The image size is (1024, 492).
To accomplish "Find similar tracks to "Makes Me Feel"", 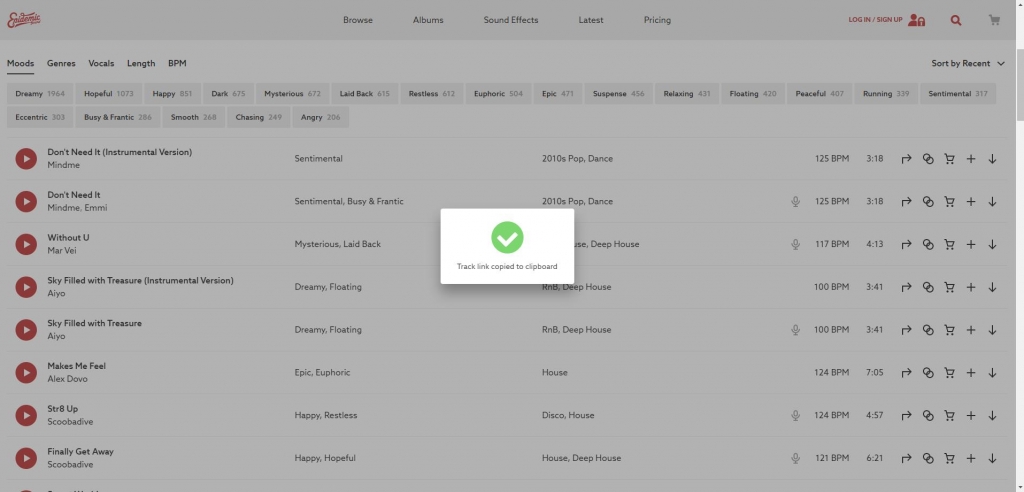I will (928, 373).
